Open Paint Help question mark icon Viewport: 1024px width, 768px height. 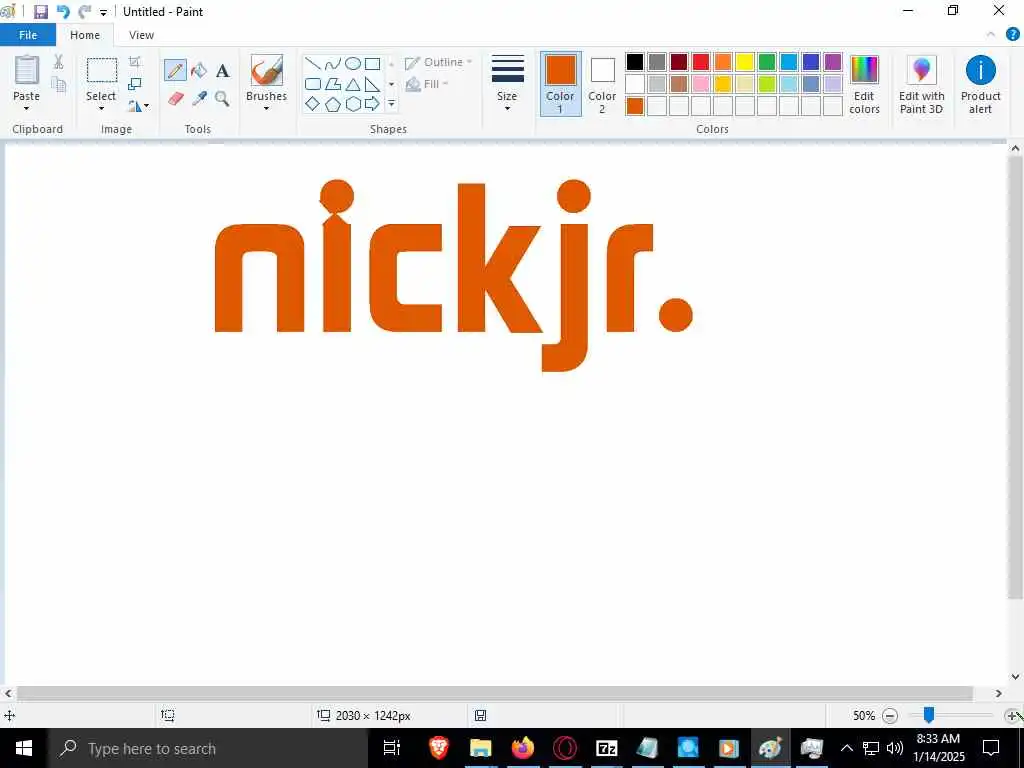pyautogui.click(x=1013, y=35)
